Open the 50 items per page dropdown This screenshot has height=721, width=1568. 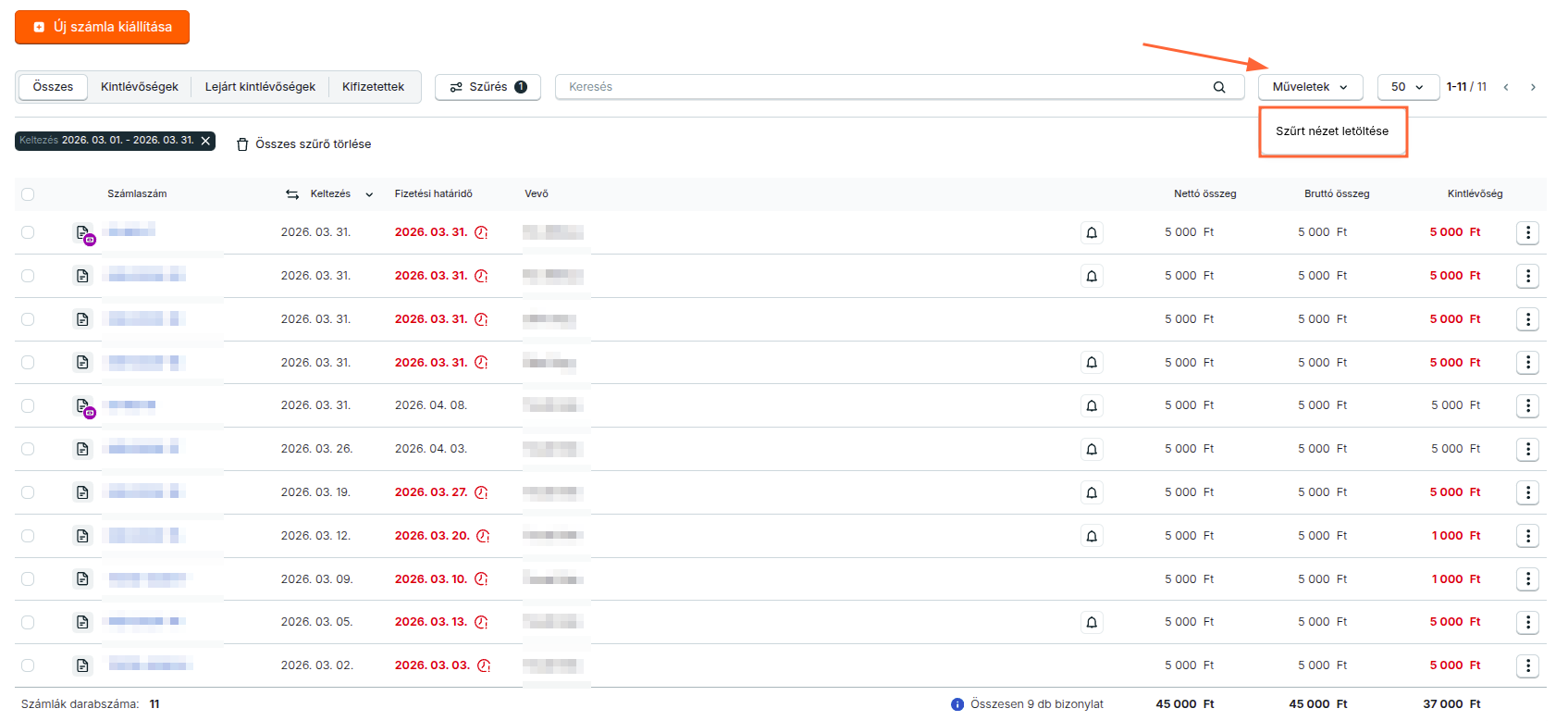click(x=1407, y=87)
